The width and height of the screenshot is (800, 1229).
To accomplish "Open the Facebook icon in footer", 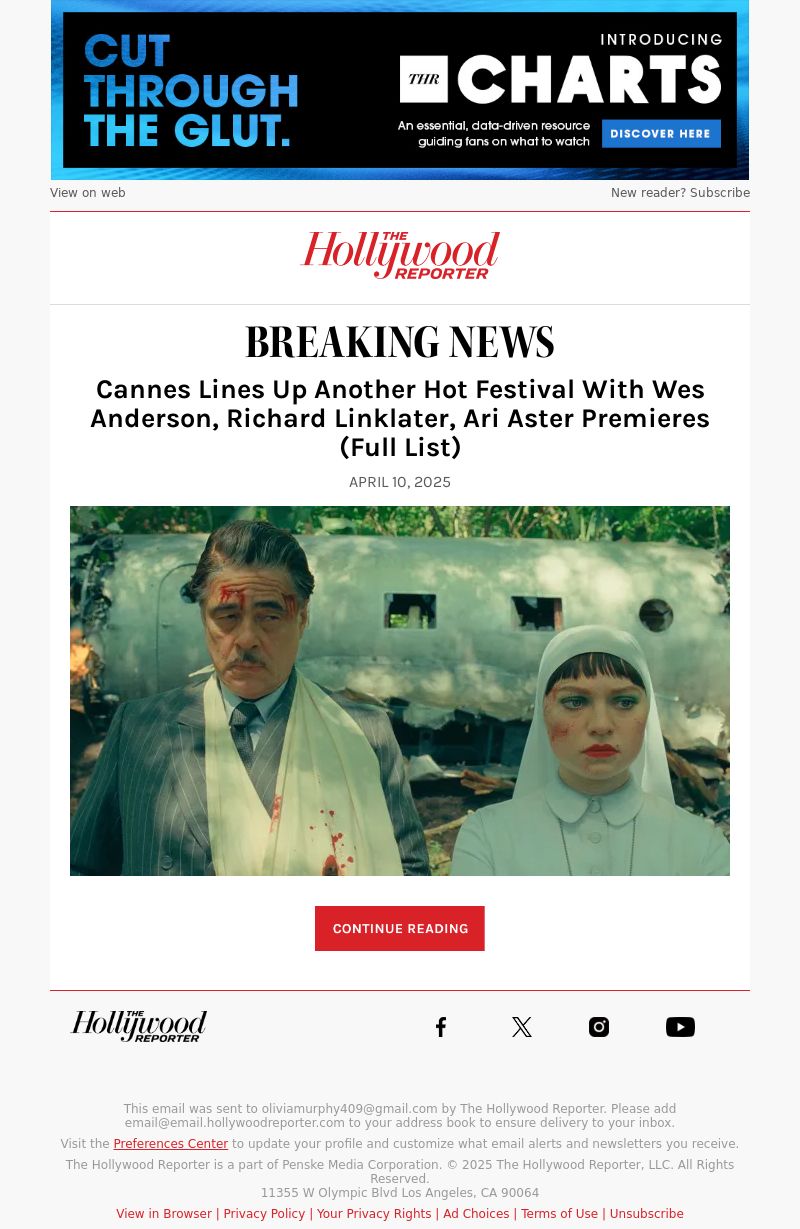I will (441, 1027).
